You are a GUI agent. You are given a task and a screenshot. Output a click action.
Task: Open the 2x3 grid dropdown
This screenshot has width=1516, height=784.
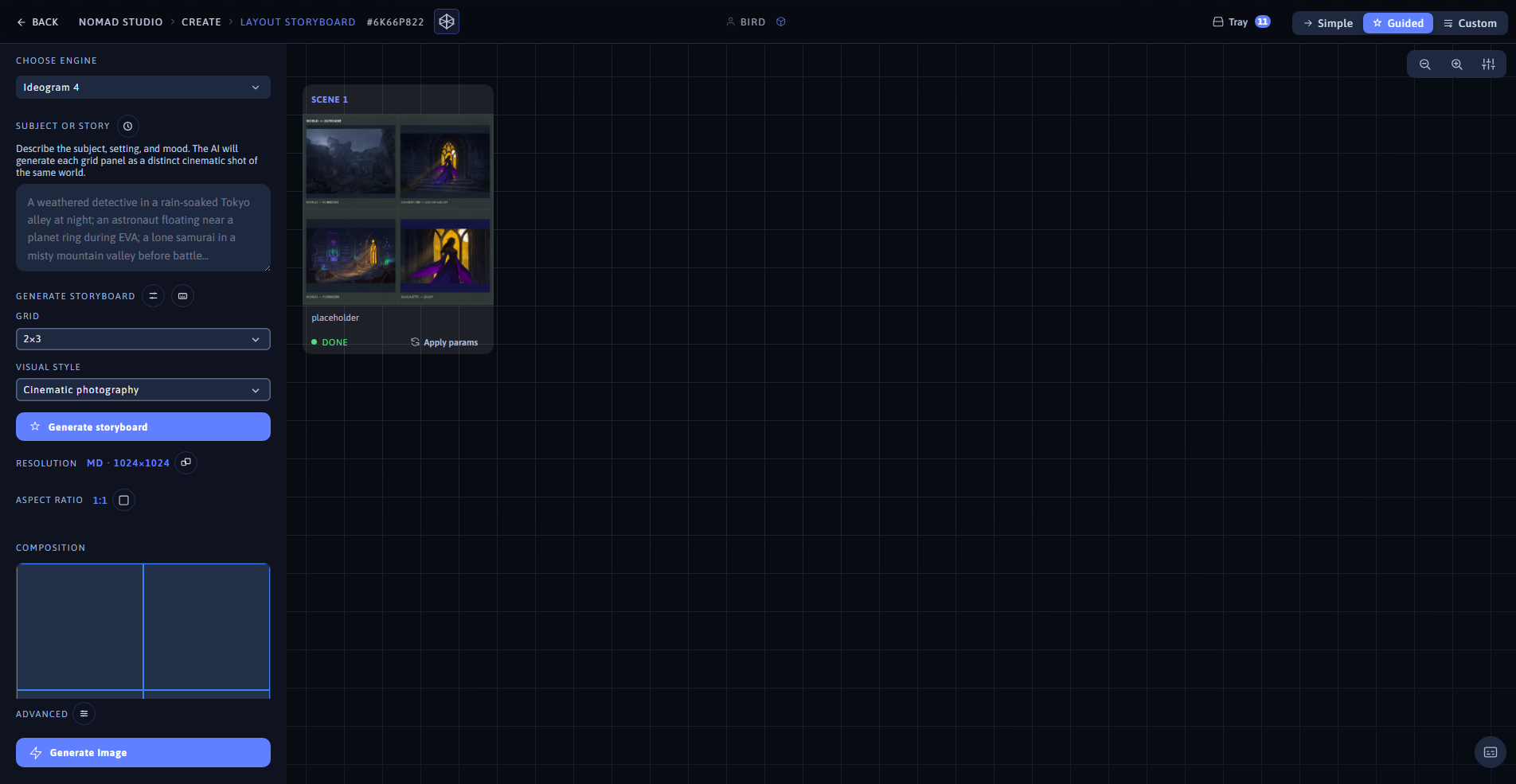coord(143,339)
